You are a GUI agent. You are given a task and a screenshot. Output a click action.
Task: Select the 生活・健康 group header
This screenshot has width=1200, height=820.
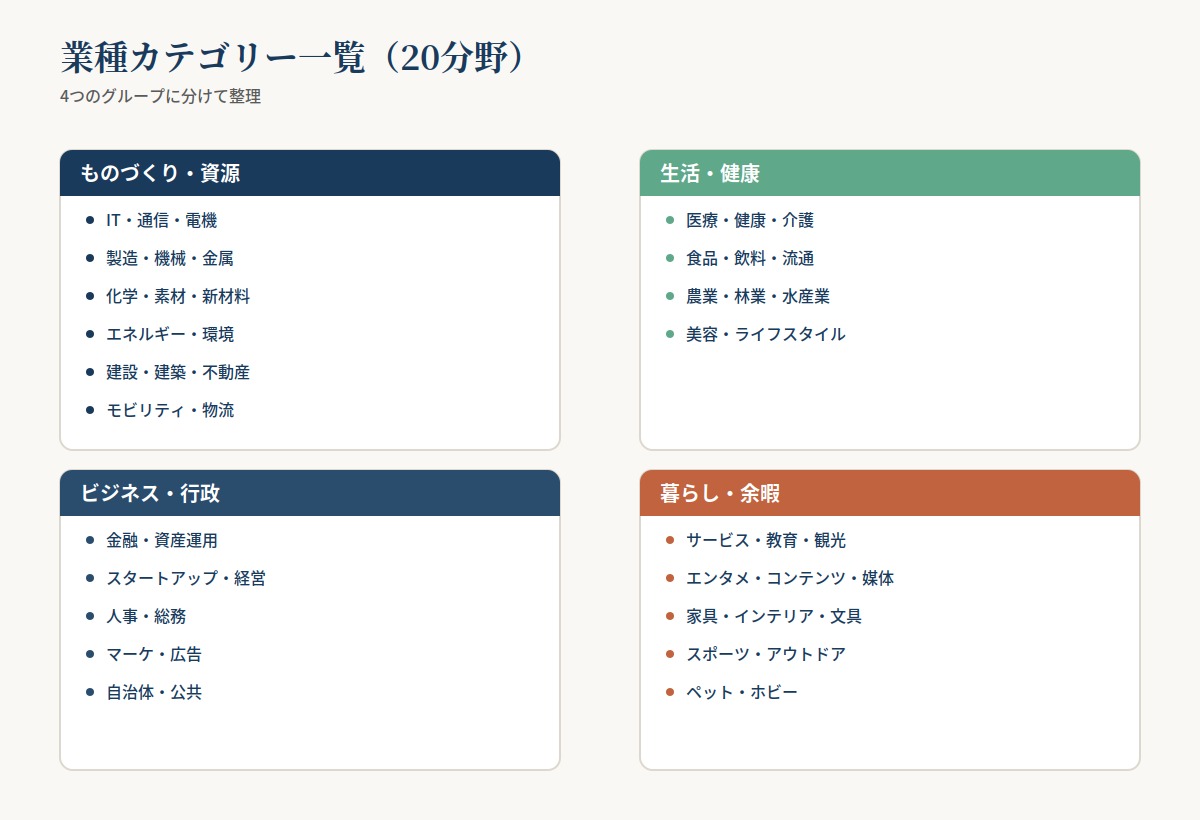890,173
